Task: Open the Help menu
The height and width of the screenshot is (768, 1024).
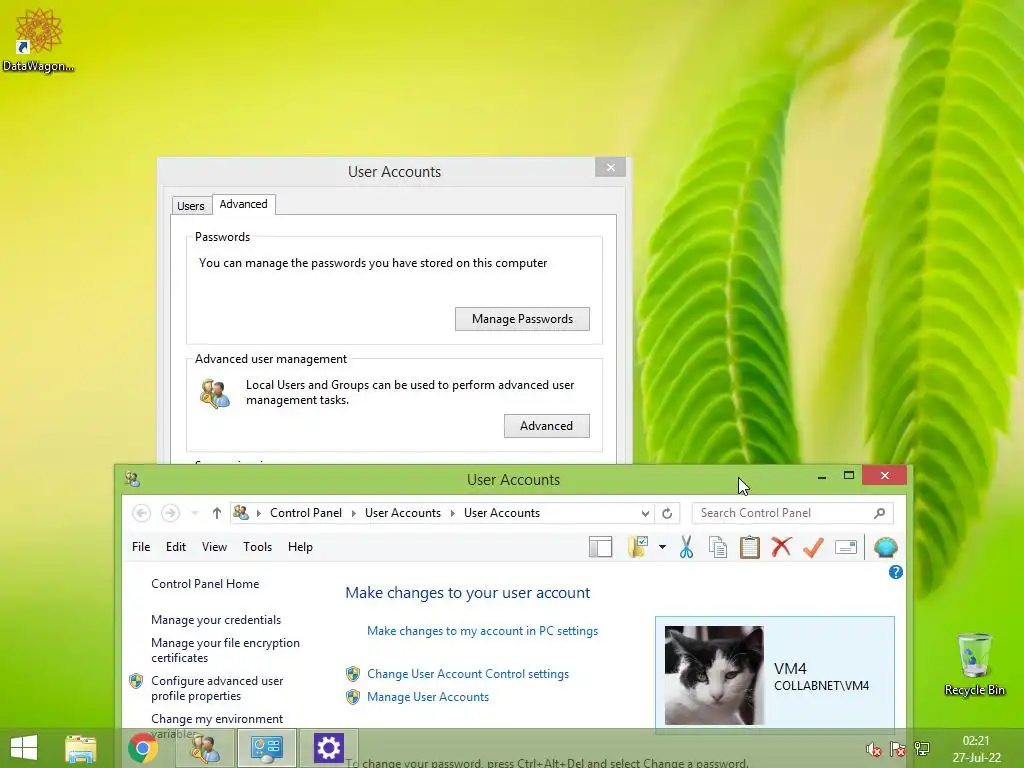Action: (300, 547)
